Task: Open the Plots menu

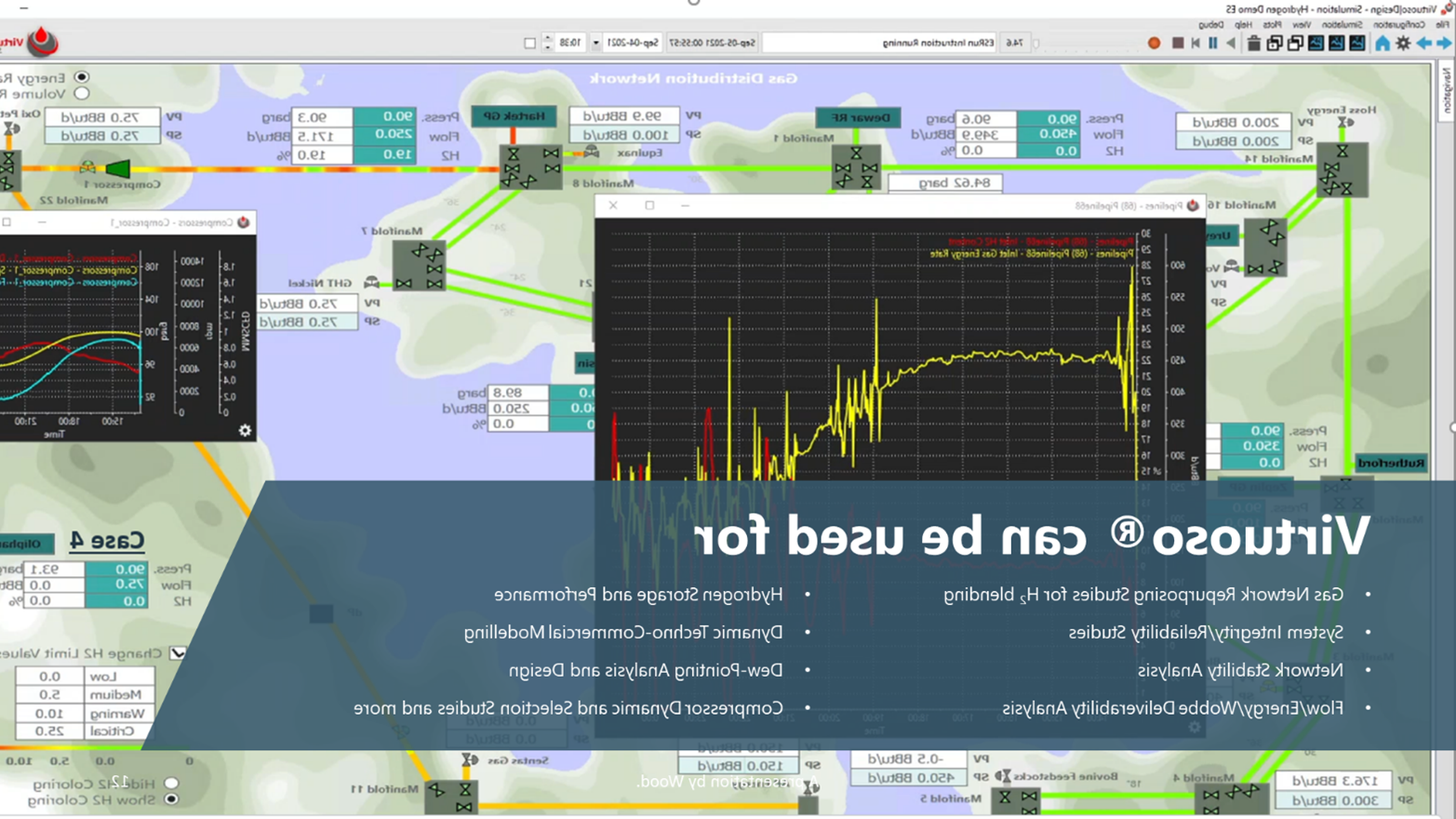Action: point(1272,25)
